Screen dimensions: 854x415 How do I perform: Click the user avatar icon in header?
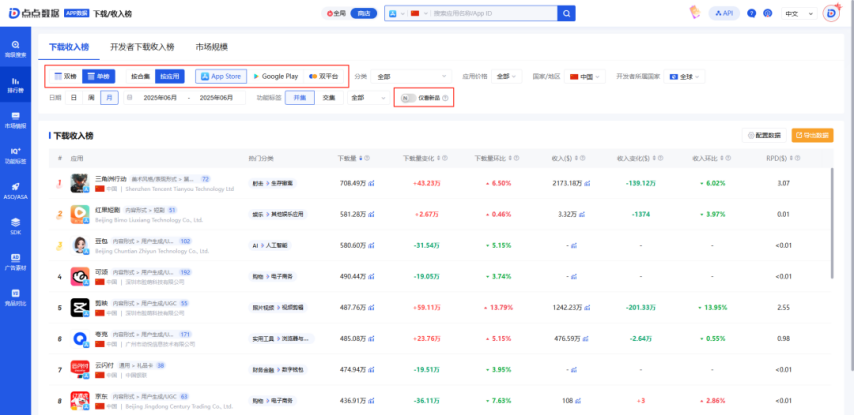click(x=831, y=13)
